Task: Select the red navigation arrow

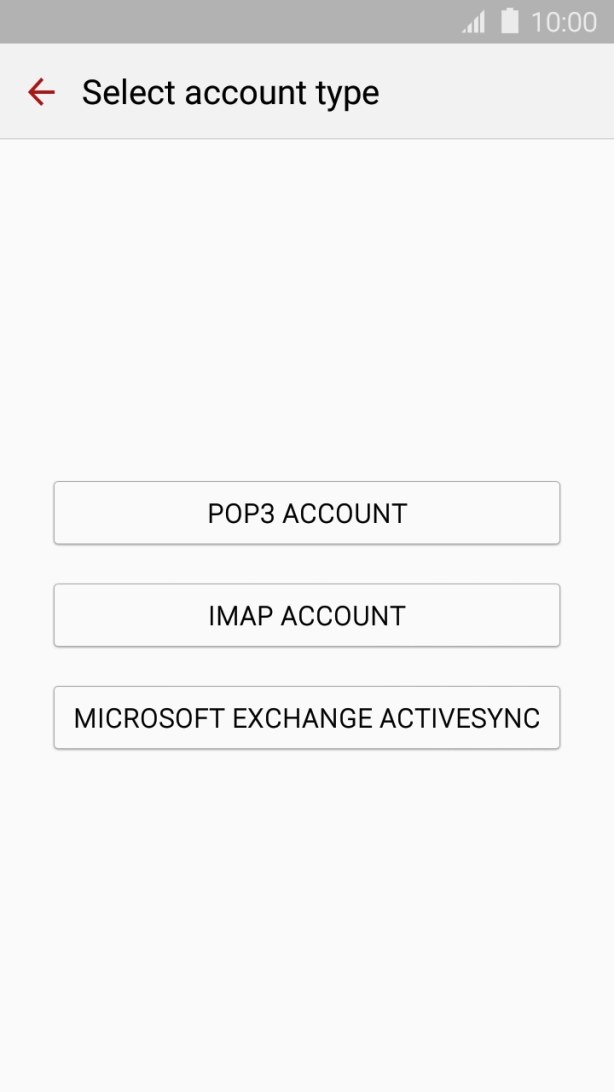Action: [40, 92]
